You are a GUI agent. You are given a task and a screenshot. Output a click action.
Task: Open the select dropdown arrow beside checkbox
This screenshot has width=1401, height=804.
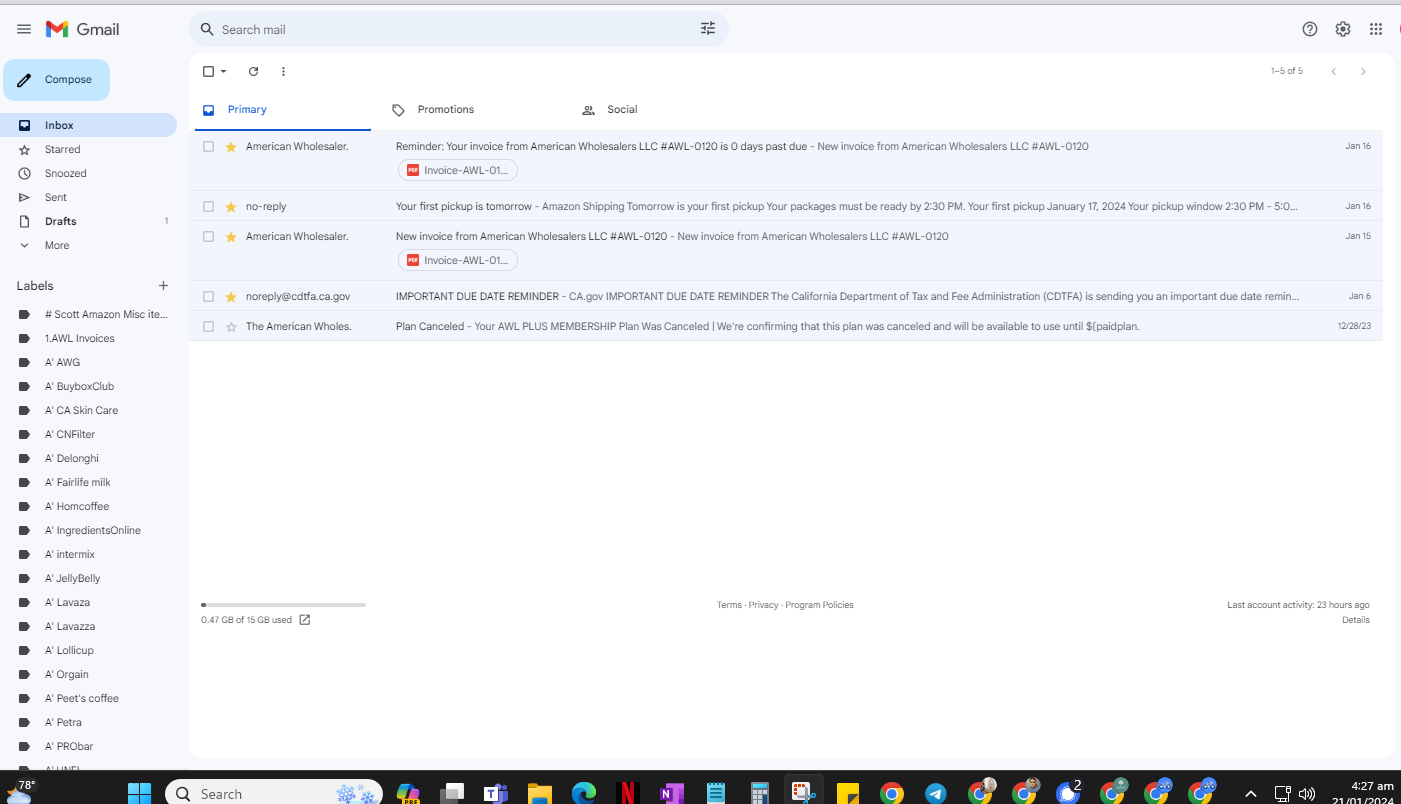click(224, 71)
